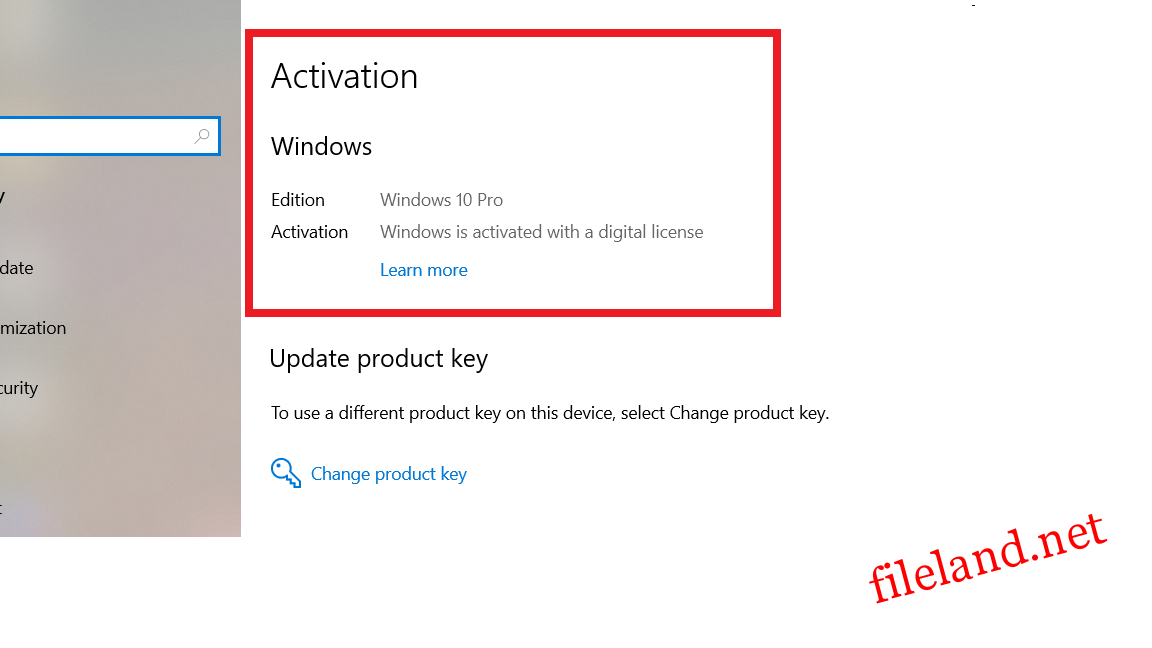Click the Change product key link
The height and width of the screenshot is (648, 1152).
click(388, 474)
